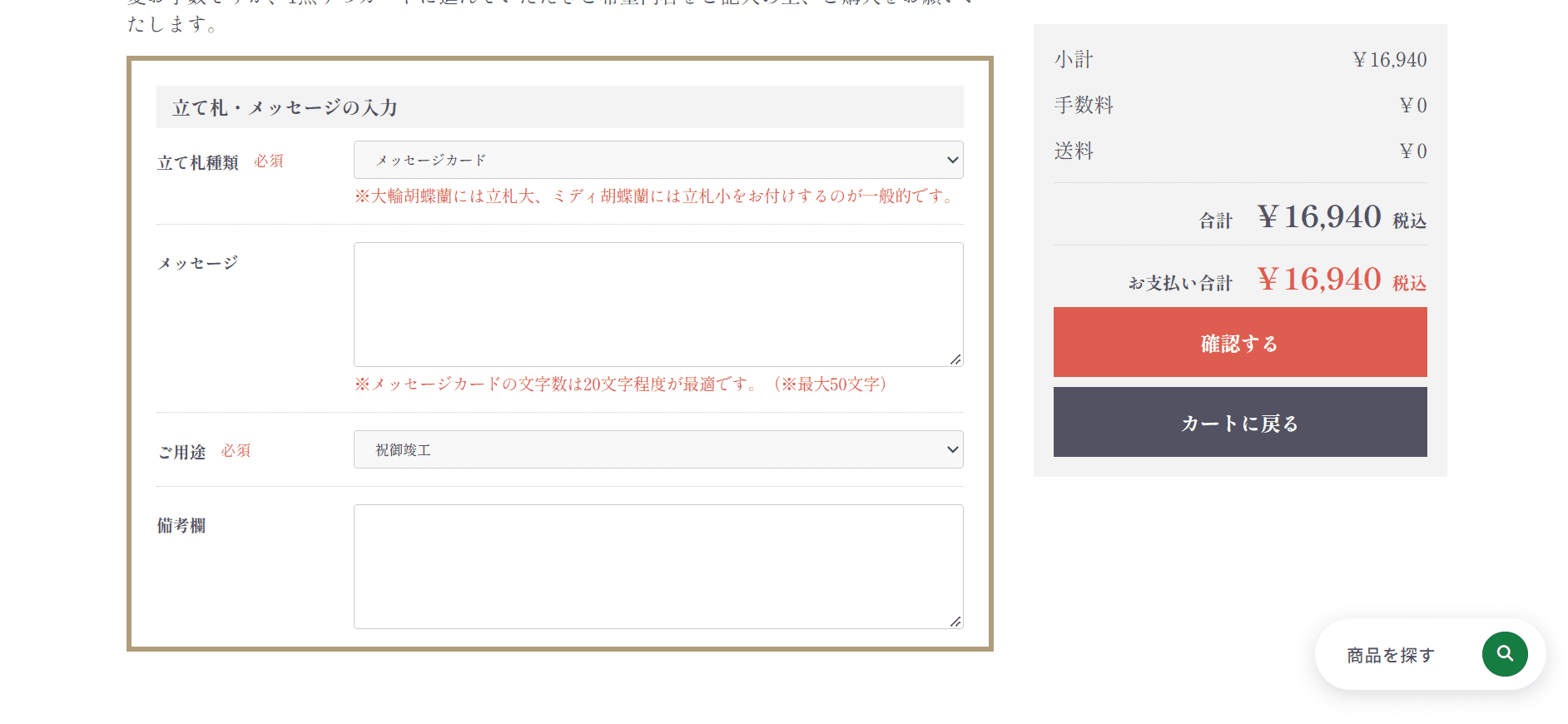Click the red 大輪胡蝶蘭 立札 hint text
The width and height of the screenshot is (1568, 724).
655,196
